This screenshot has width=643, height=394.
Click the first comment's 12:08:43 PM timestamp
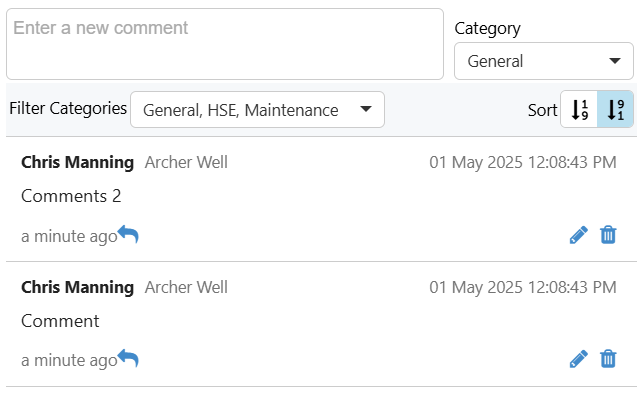tap(572, 162)
